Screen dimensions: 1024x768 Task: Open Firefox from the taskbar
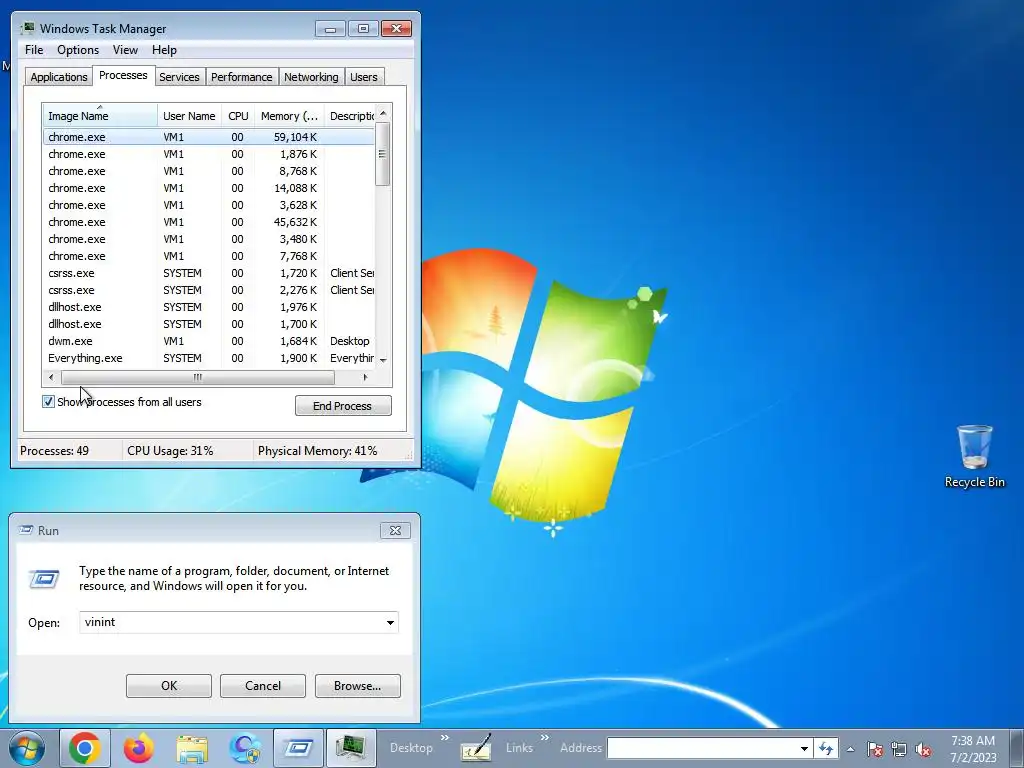(138, 748)
